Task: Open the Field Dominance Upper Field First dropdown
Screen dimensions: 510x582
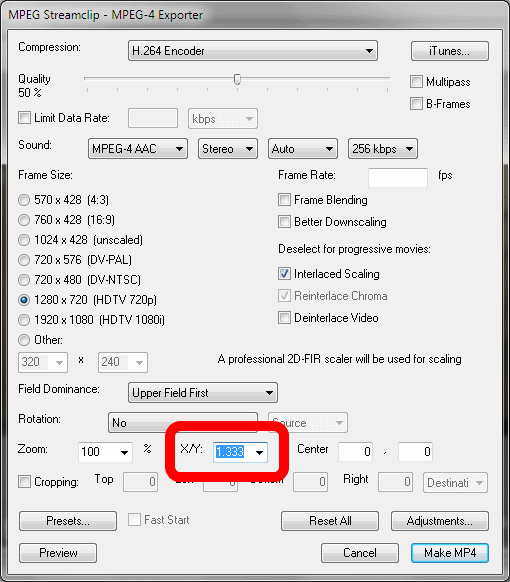Action: pyautogui.click(x=203, y=393)
